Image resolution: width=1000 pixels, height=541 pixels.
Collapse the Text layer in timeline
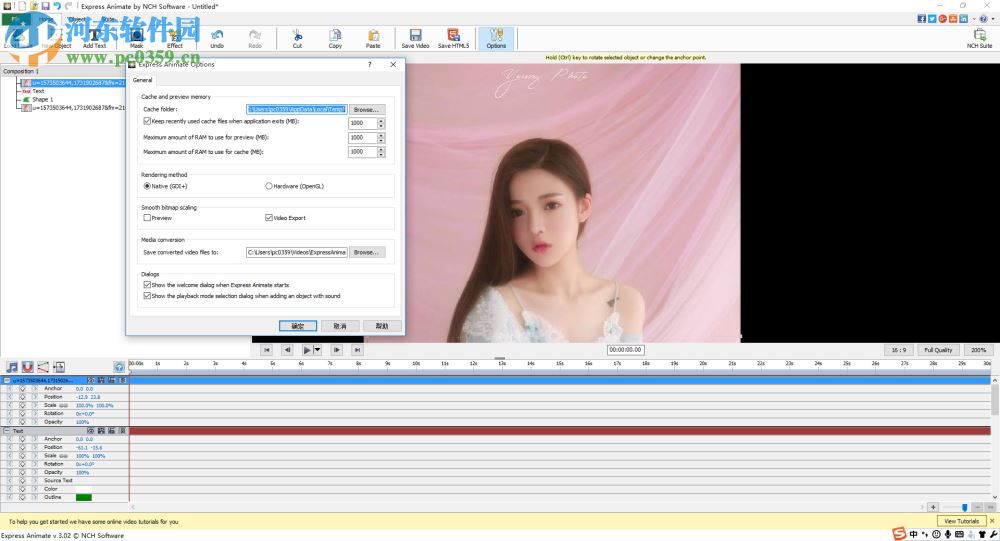coord(7,431)
